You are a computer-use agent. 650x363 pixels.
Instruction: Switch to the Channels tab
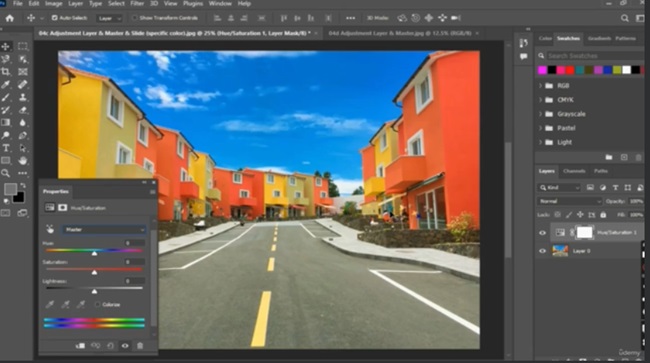tap(574, 171)
